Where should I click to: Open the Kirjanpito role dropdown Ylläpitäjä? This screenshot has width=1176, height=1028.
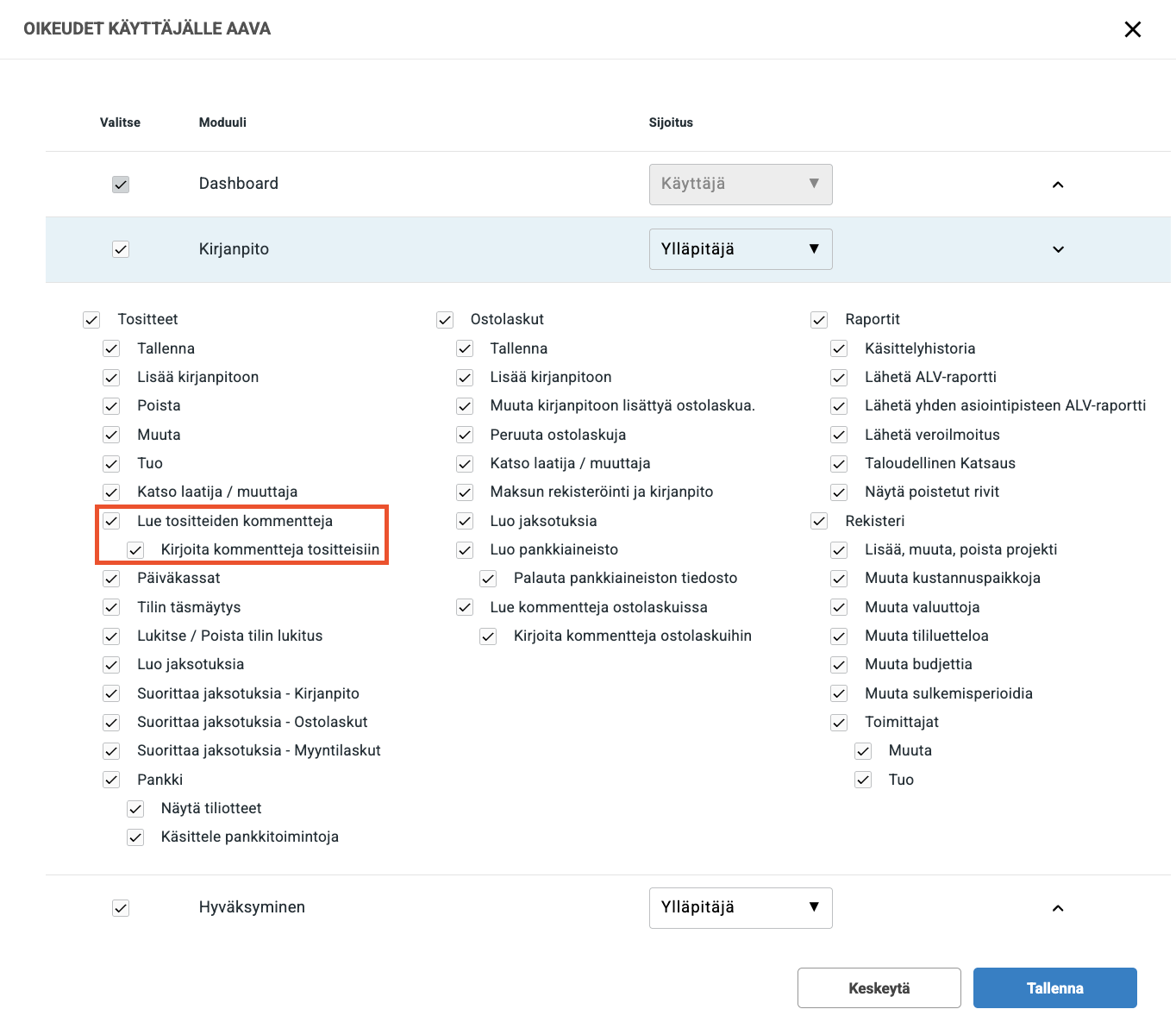[740, 249]
